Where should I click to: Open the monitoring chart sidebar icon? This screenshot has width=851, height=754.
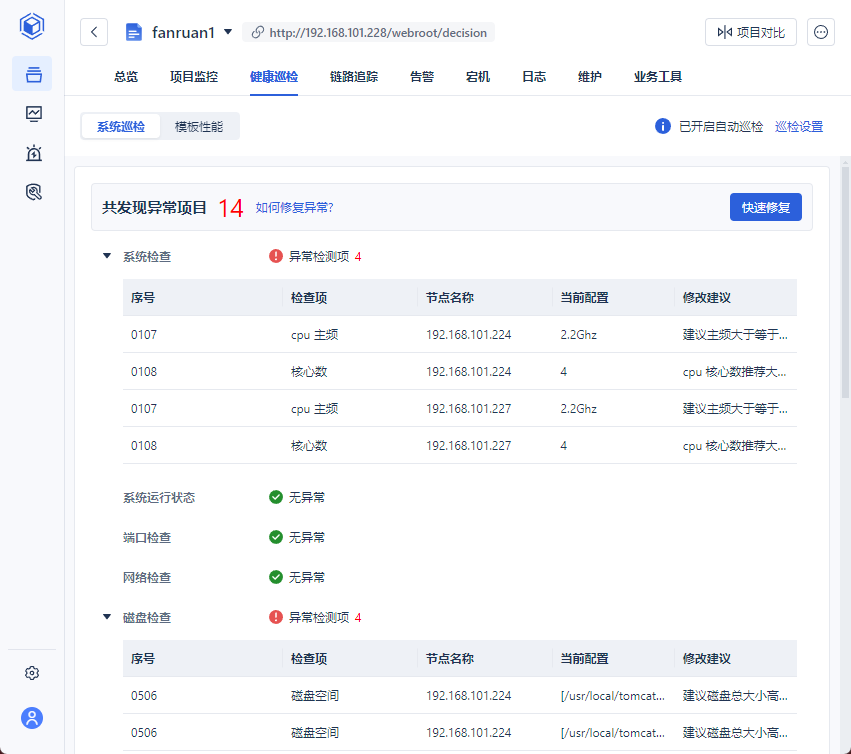point(33,113)
